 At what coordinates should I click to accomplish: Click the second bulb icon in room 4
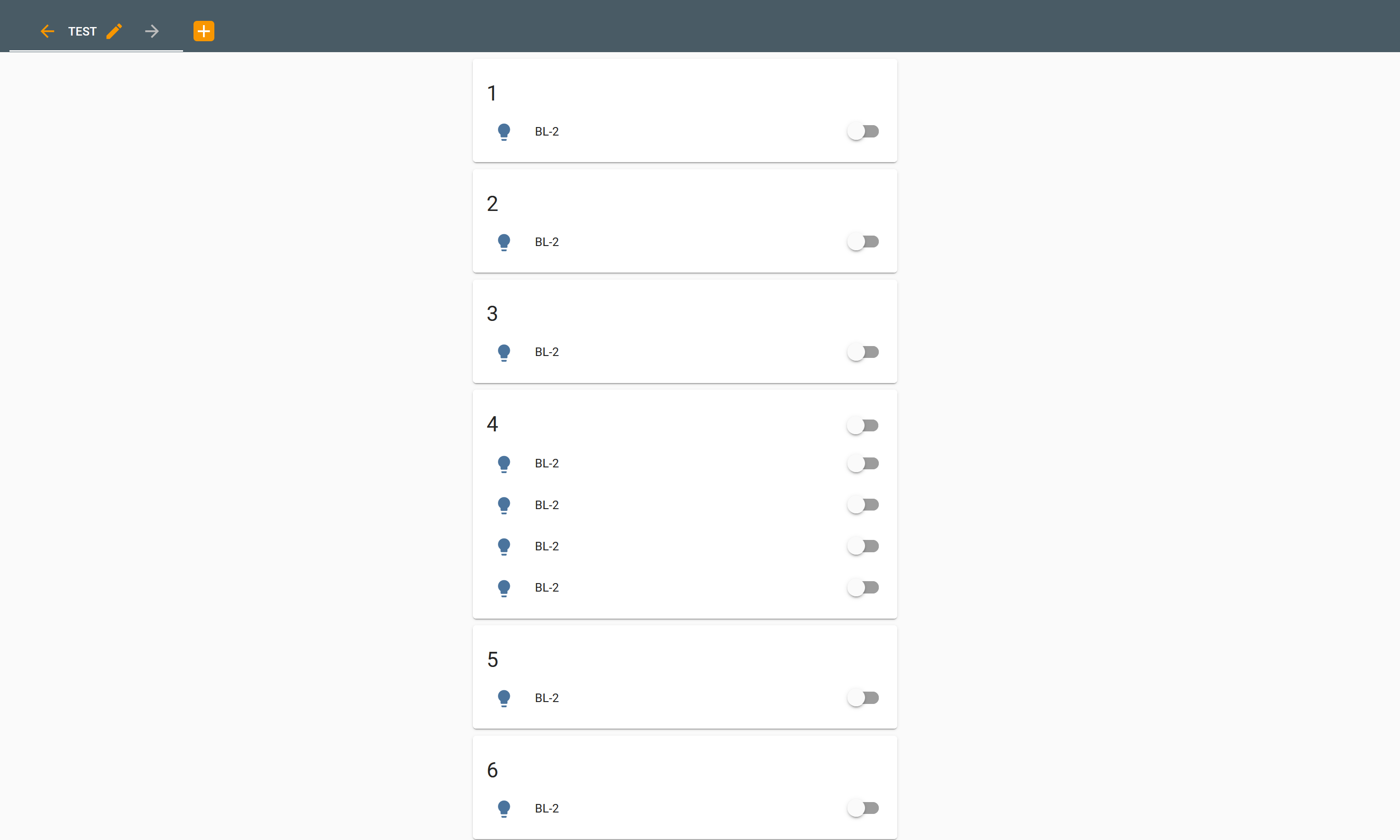504,505
